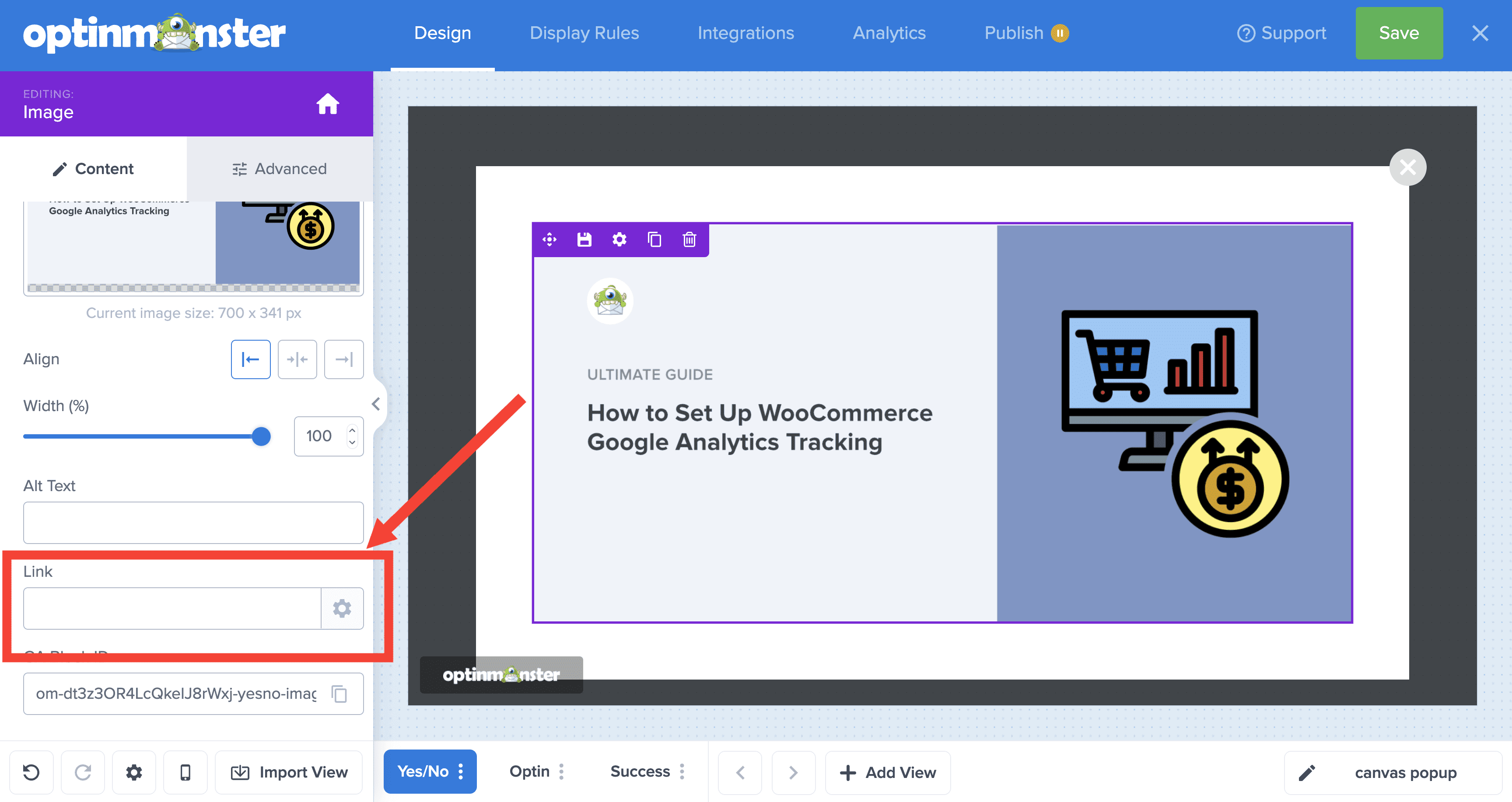Screen dimensions: 1512x802
Task: Click the canvas popup campaign name
Action: click(x=1405, y=773)
